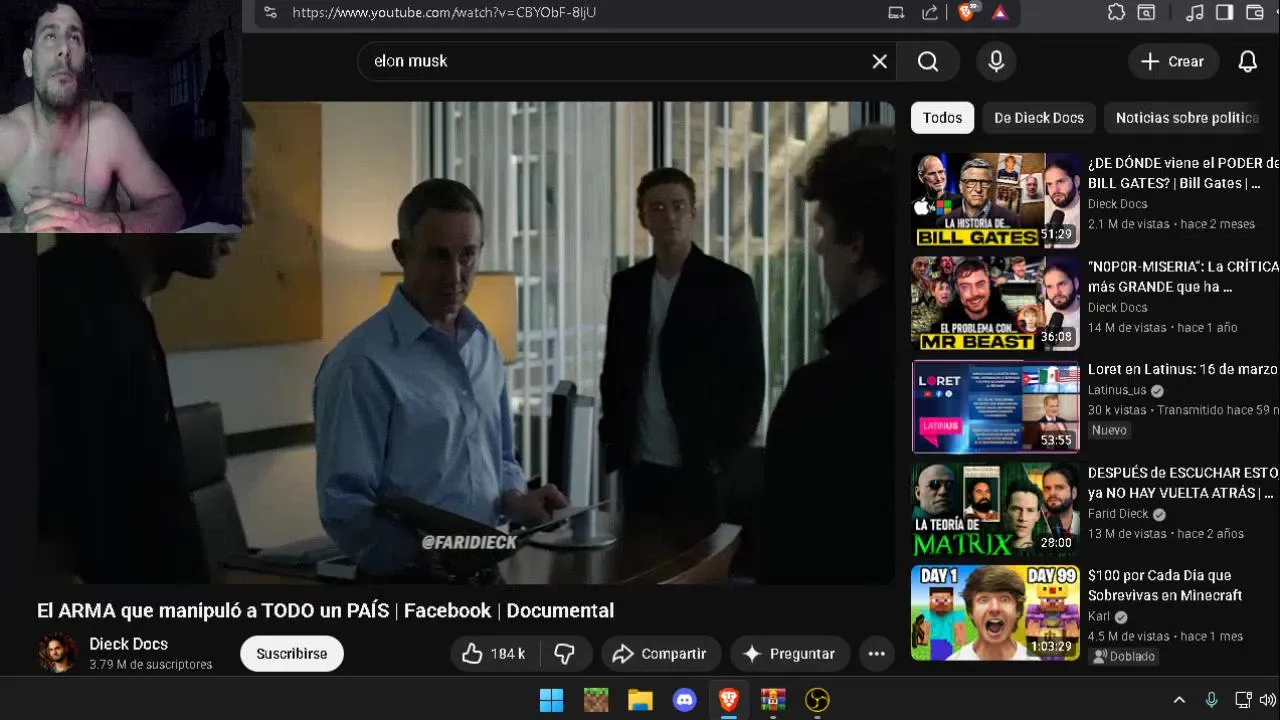Start voice search with microphone
Viewport: 1280px width, 720px height.
(x=996, y=61)
